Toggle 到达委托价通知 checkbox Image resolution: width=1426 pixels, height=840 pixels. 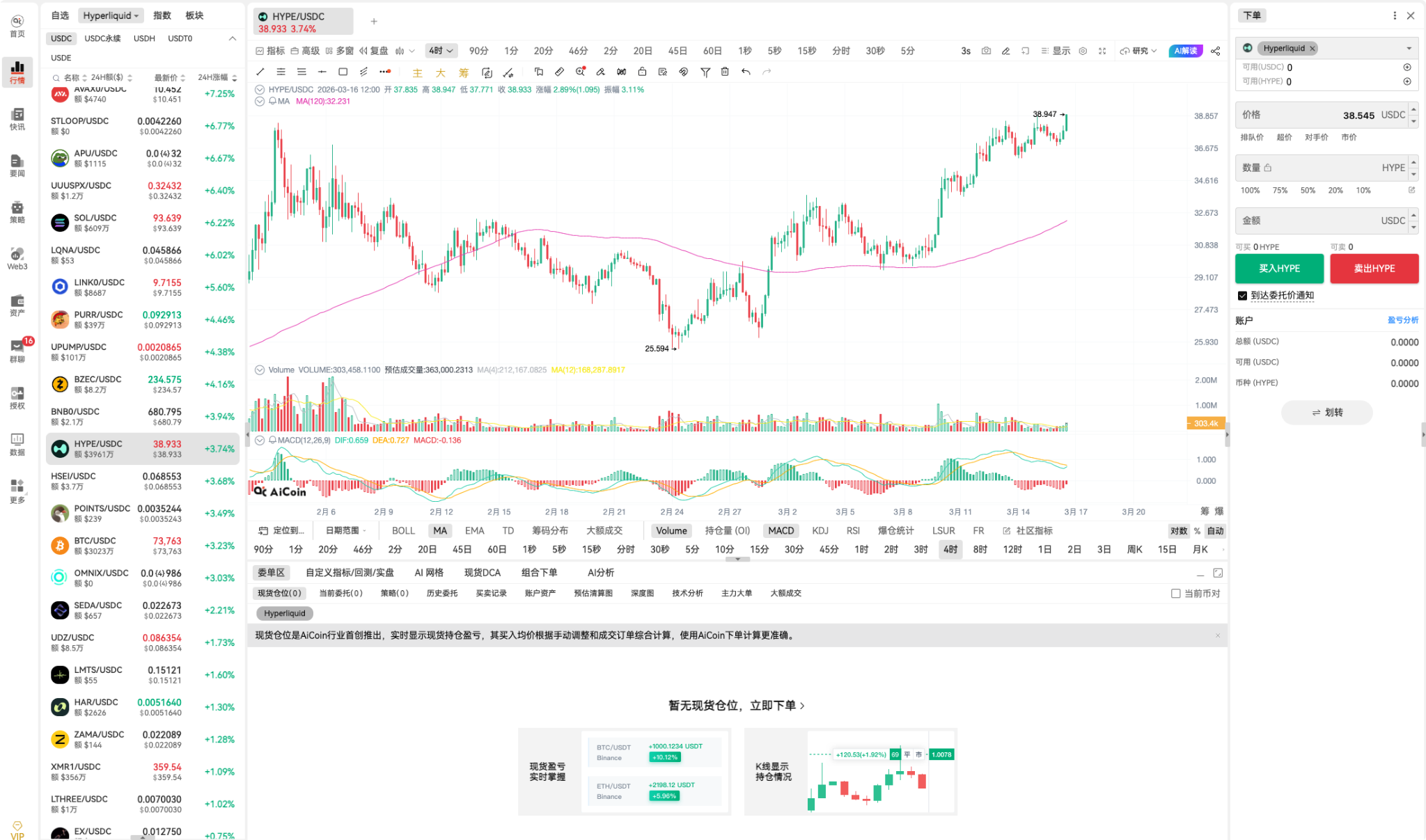point(1242,296)
